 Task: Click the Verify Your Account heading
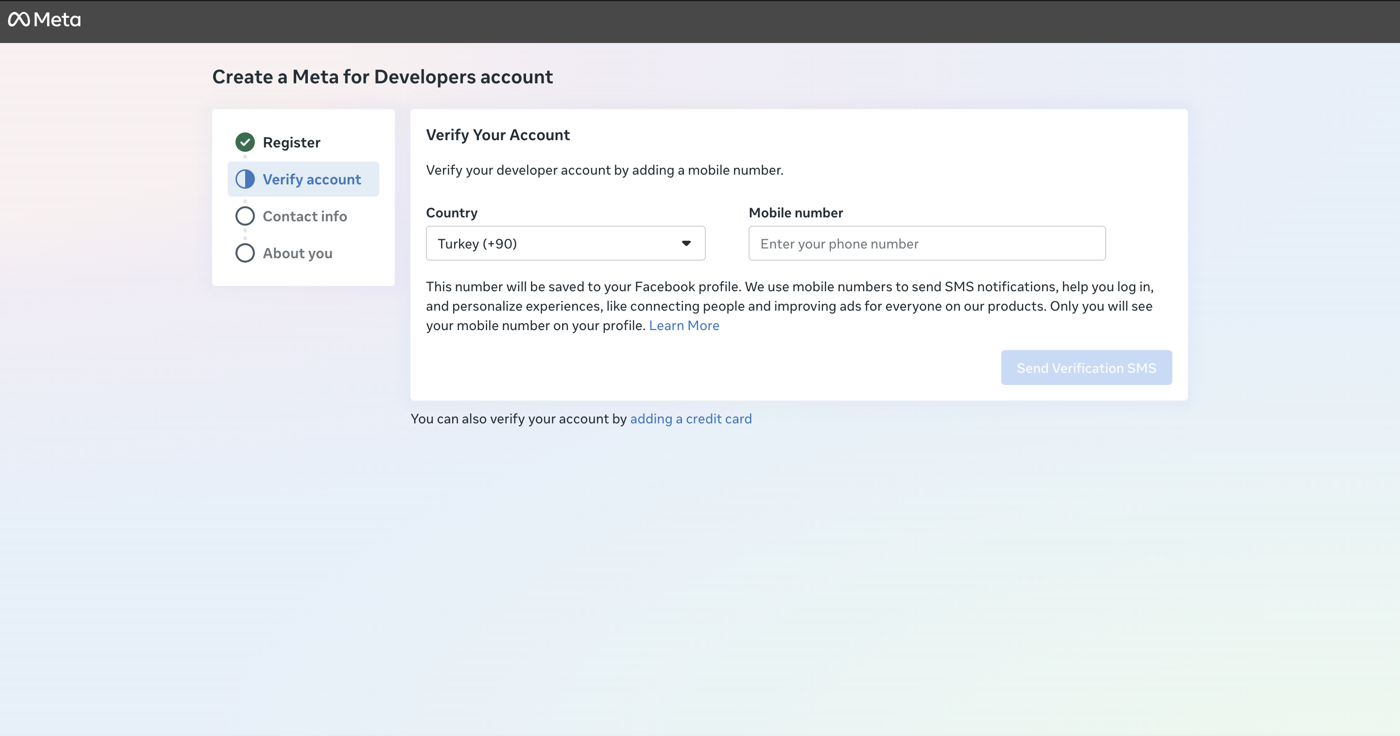coord(498,135)
